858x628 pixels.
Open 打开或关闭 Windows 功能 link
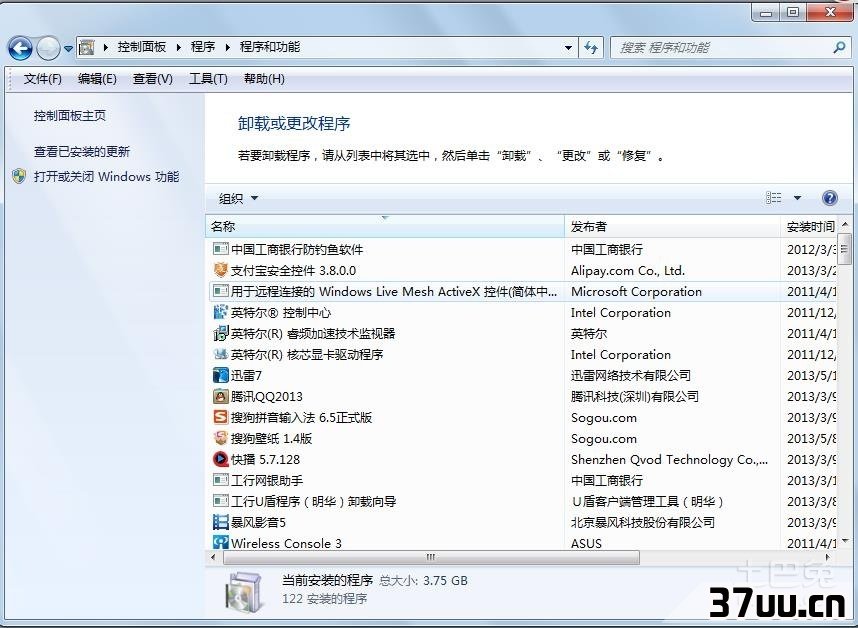[x=106, y=177]
